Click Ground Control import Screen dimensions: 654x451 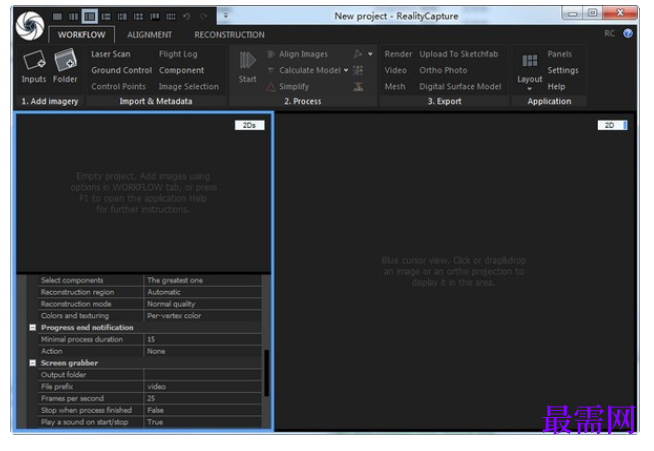121,70
